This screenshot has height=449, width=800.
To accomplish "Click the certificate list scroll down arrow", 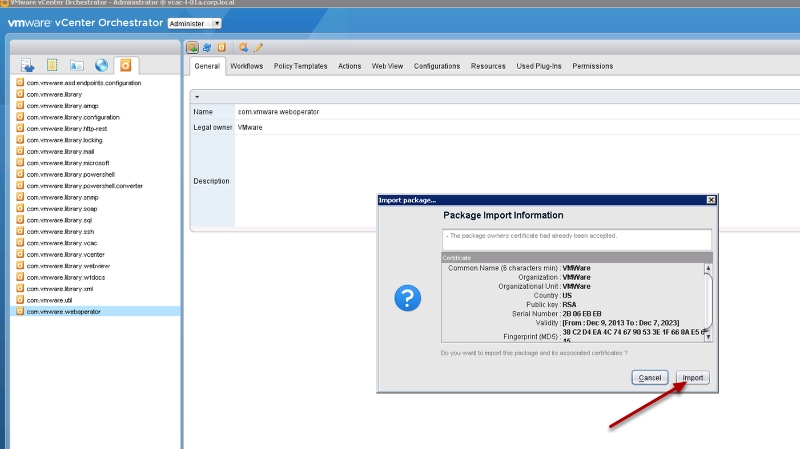I will [708, 337].
